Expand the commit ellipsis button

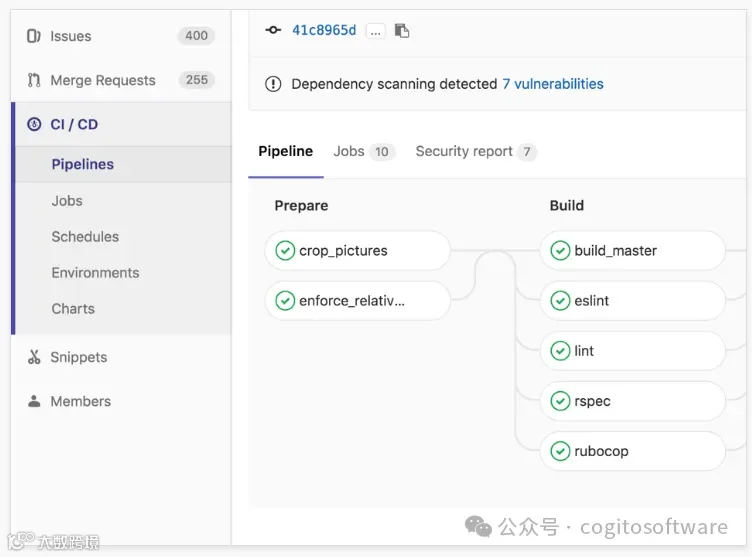(376, 31)
